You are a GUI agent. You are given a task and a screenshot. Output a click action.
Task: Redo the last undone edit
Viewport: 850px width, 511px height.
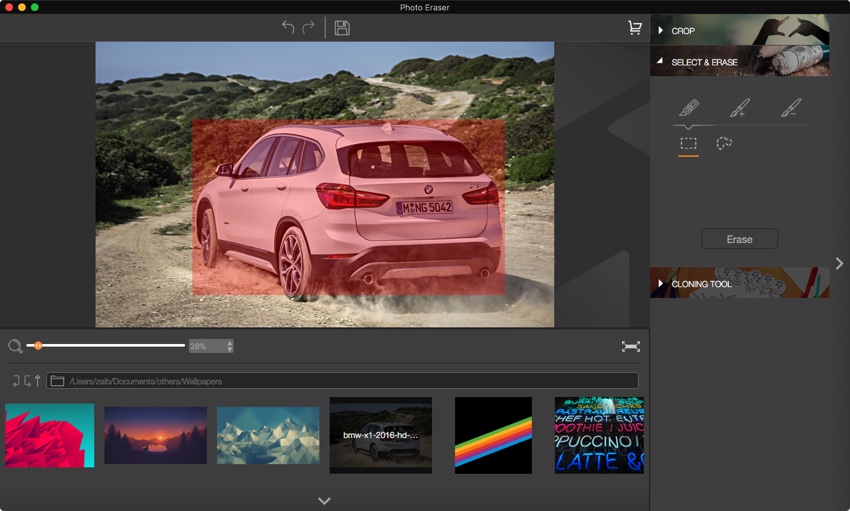308,27
